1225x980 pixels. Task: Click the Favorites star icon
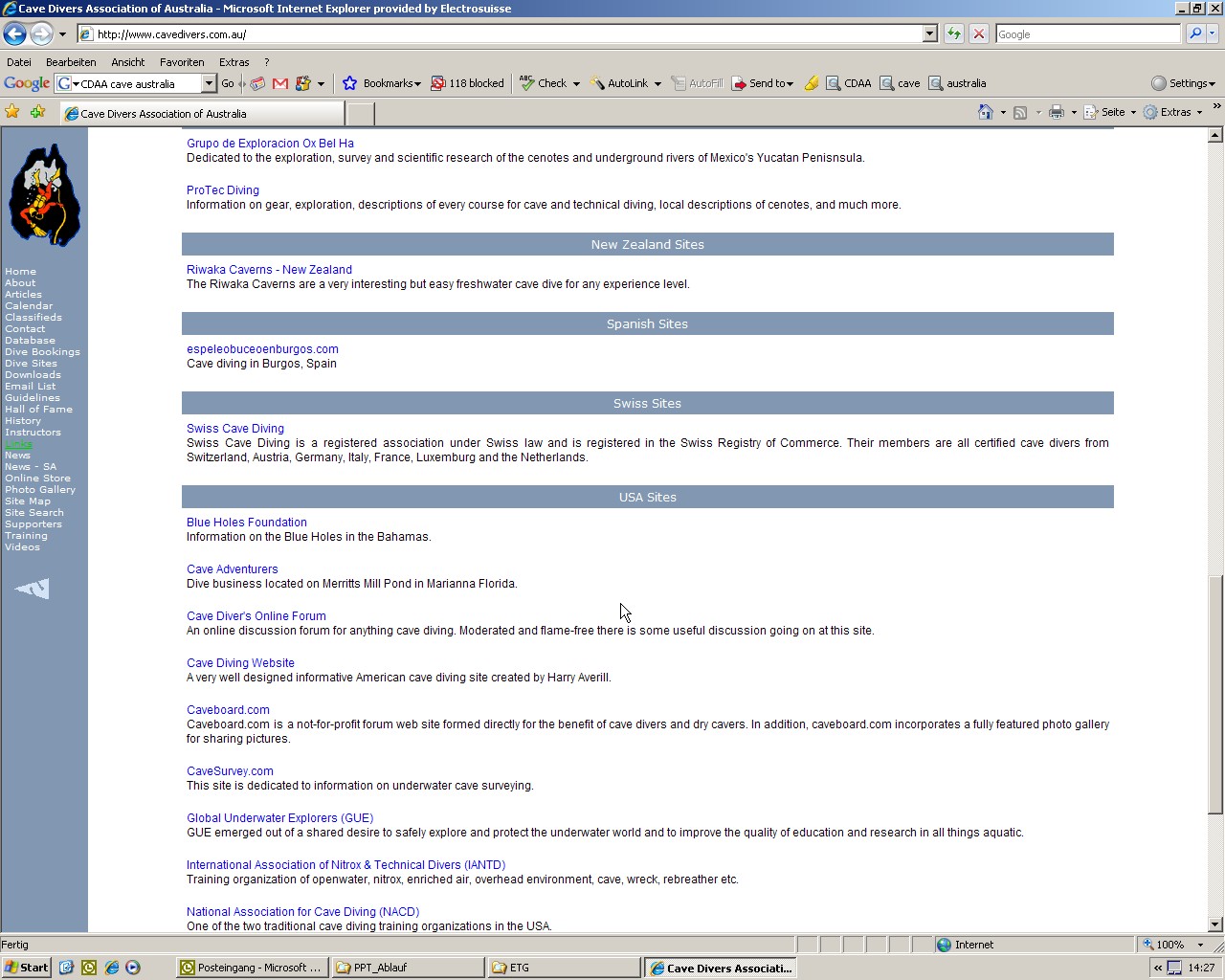[x=12, y=112]
